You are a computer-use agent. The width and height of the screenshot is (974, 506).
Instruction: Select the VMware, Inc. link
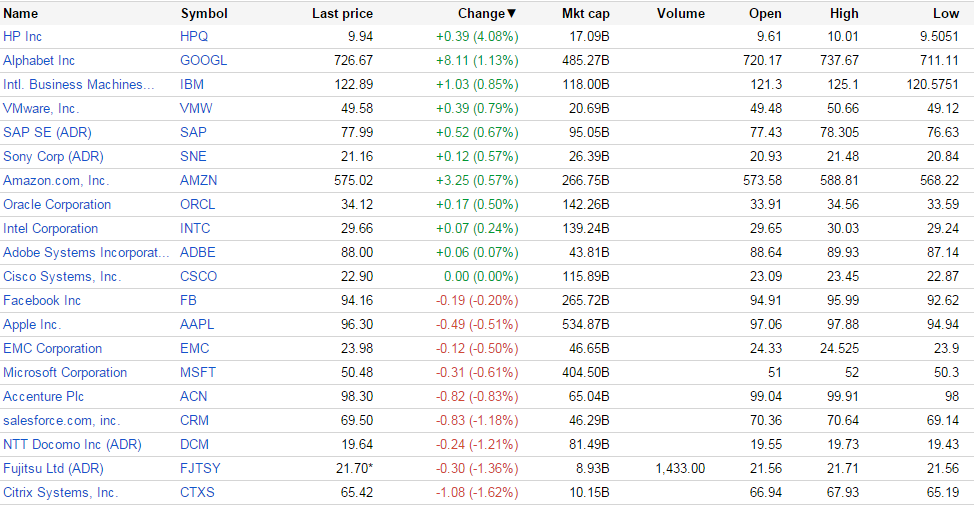click(41, 109)
